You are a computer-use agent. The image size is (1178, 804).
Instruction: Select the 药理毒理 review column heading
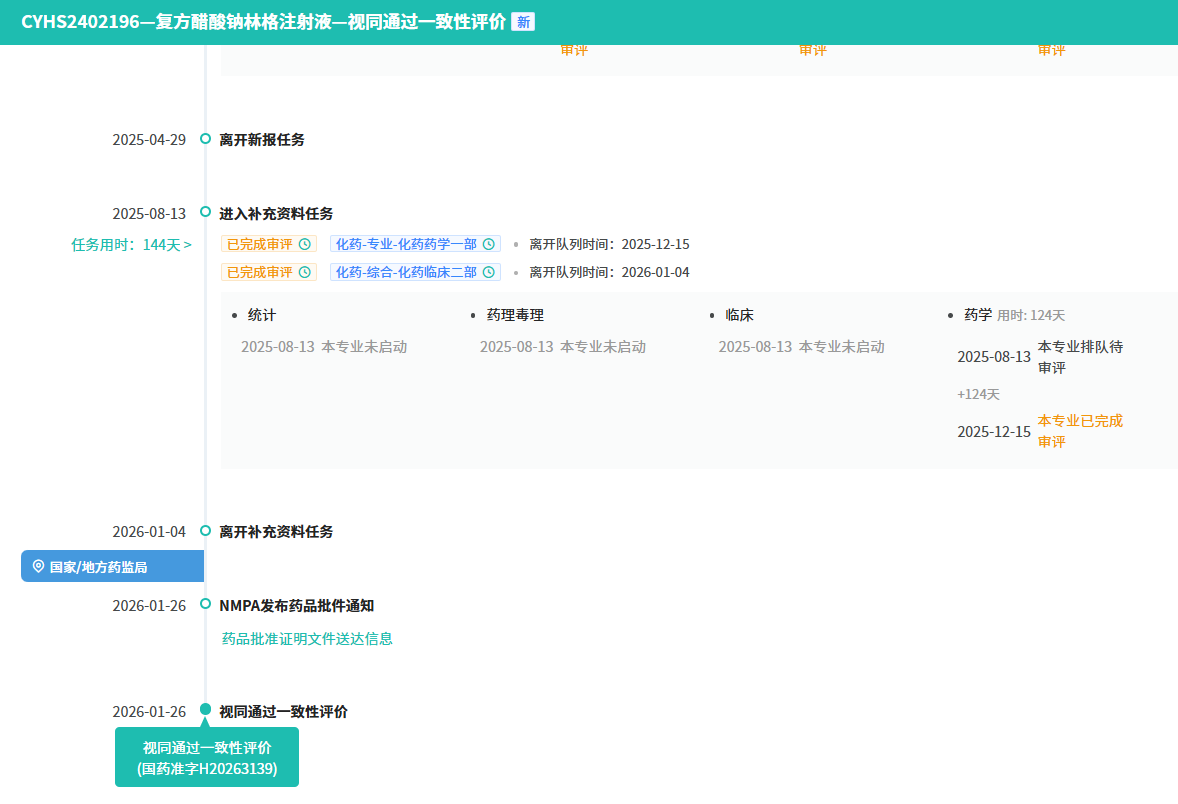click(515, 315)
